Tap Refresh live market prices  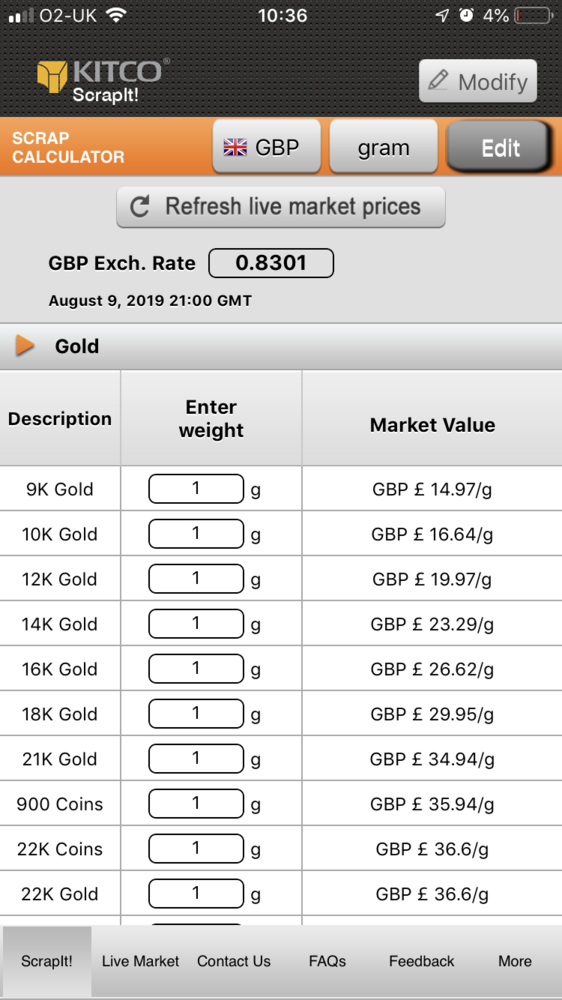click(x=281, y=207)
